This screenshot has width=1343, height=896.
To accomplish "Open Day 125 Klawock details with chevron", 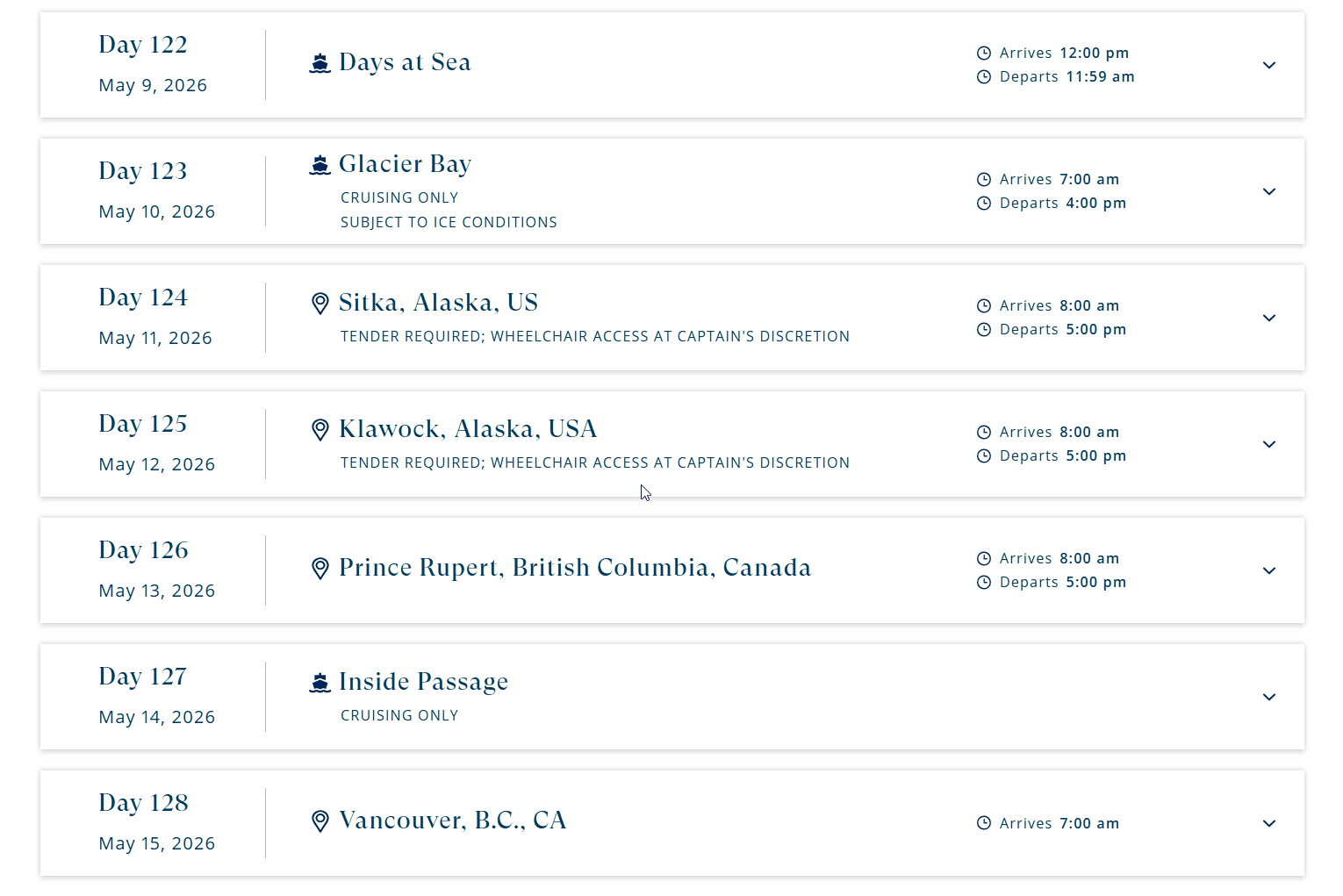I will (x=1269, y=444).
